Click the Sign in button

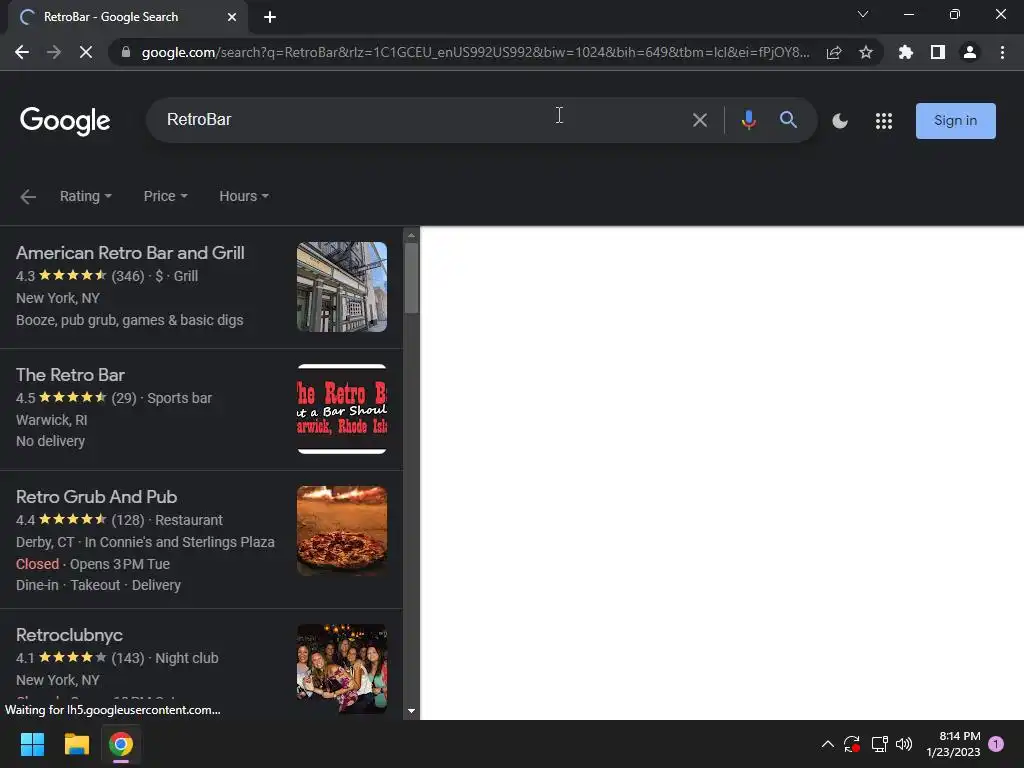(x=955, y=121)
